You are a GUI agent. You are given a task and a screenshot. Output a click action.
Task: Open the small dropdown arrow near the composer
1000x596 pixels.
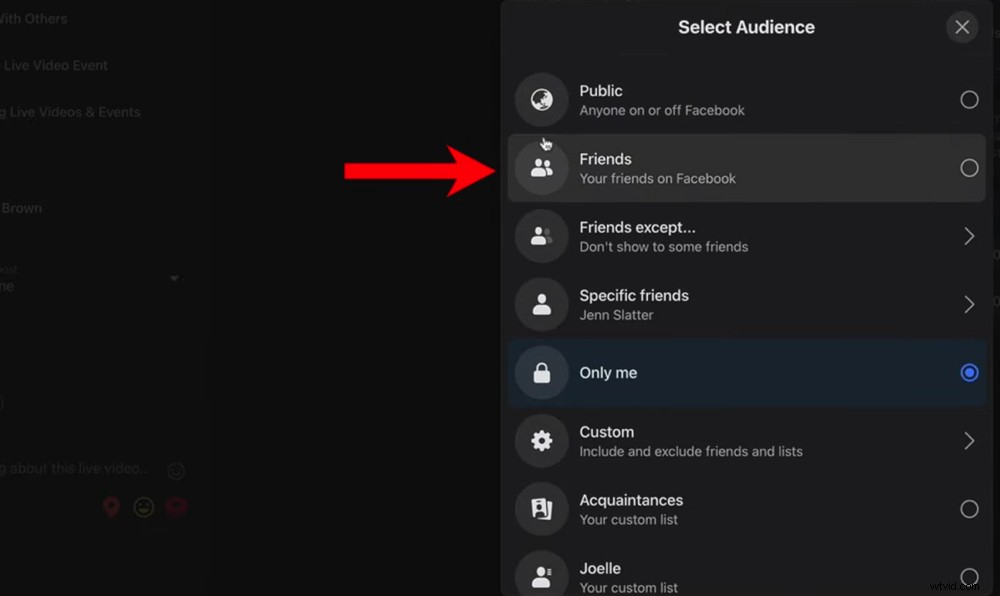point(173,277)
